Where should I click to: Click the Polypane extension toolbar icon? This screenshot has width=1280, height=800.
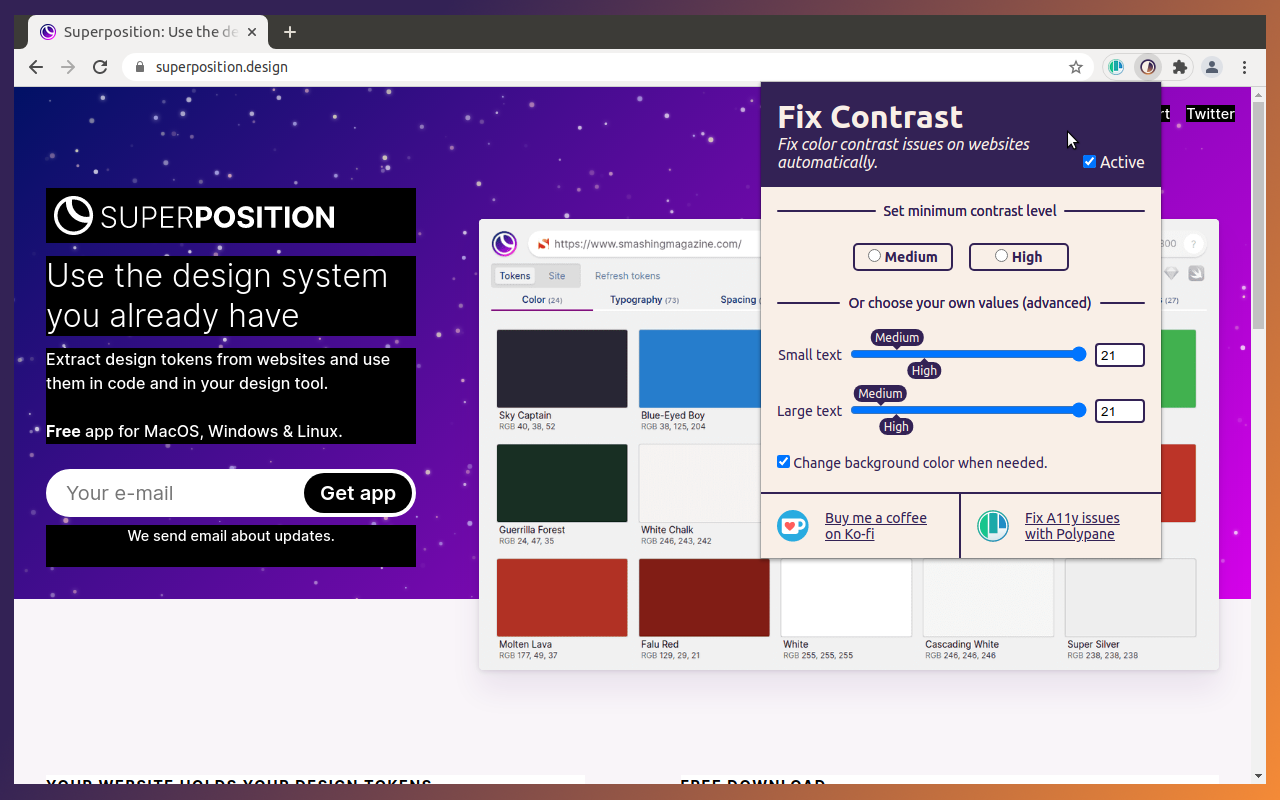tap(1116, 67)
